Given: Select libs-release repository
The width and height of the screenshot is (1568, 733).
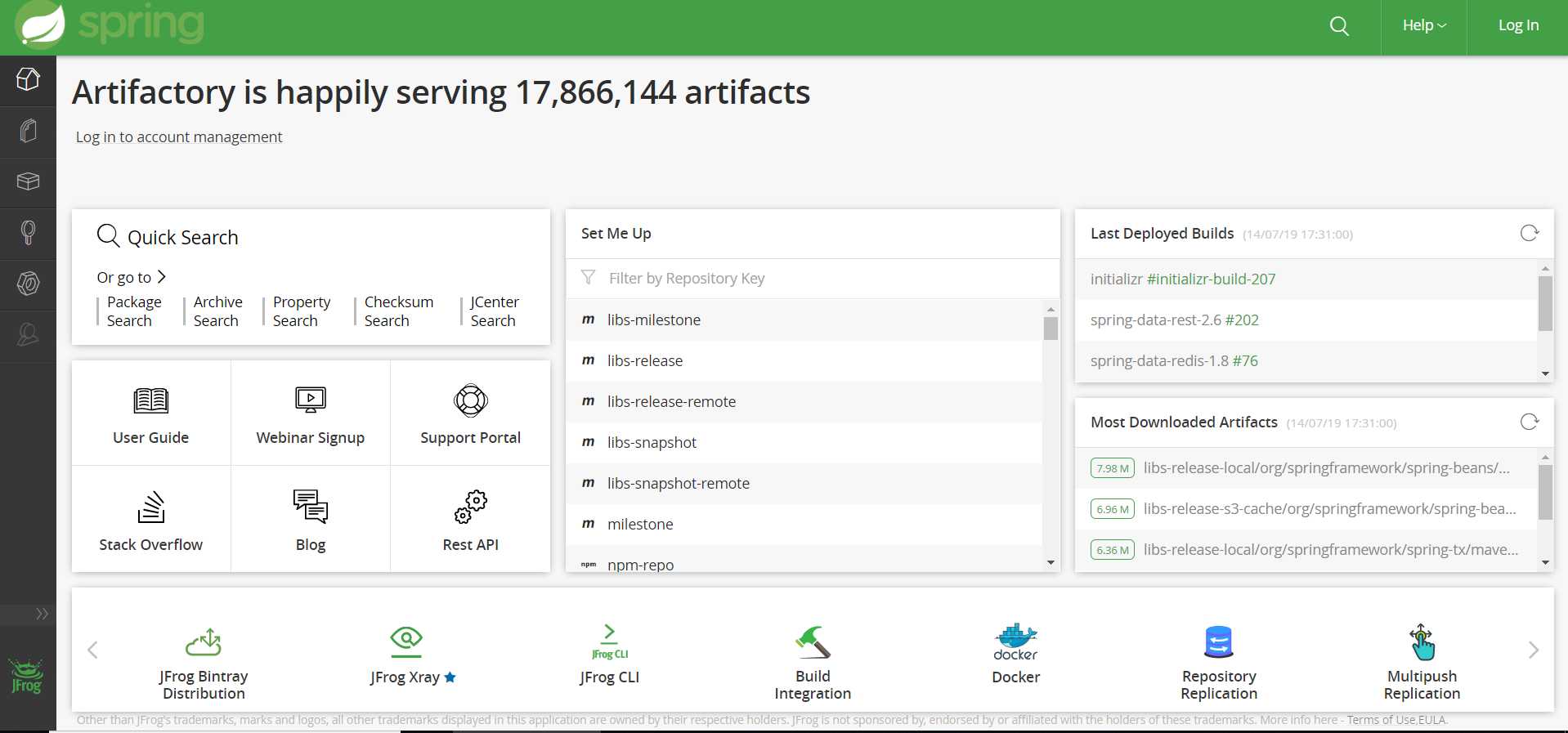Looking at the screenshot, I should click(804, 360).
